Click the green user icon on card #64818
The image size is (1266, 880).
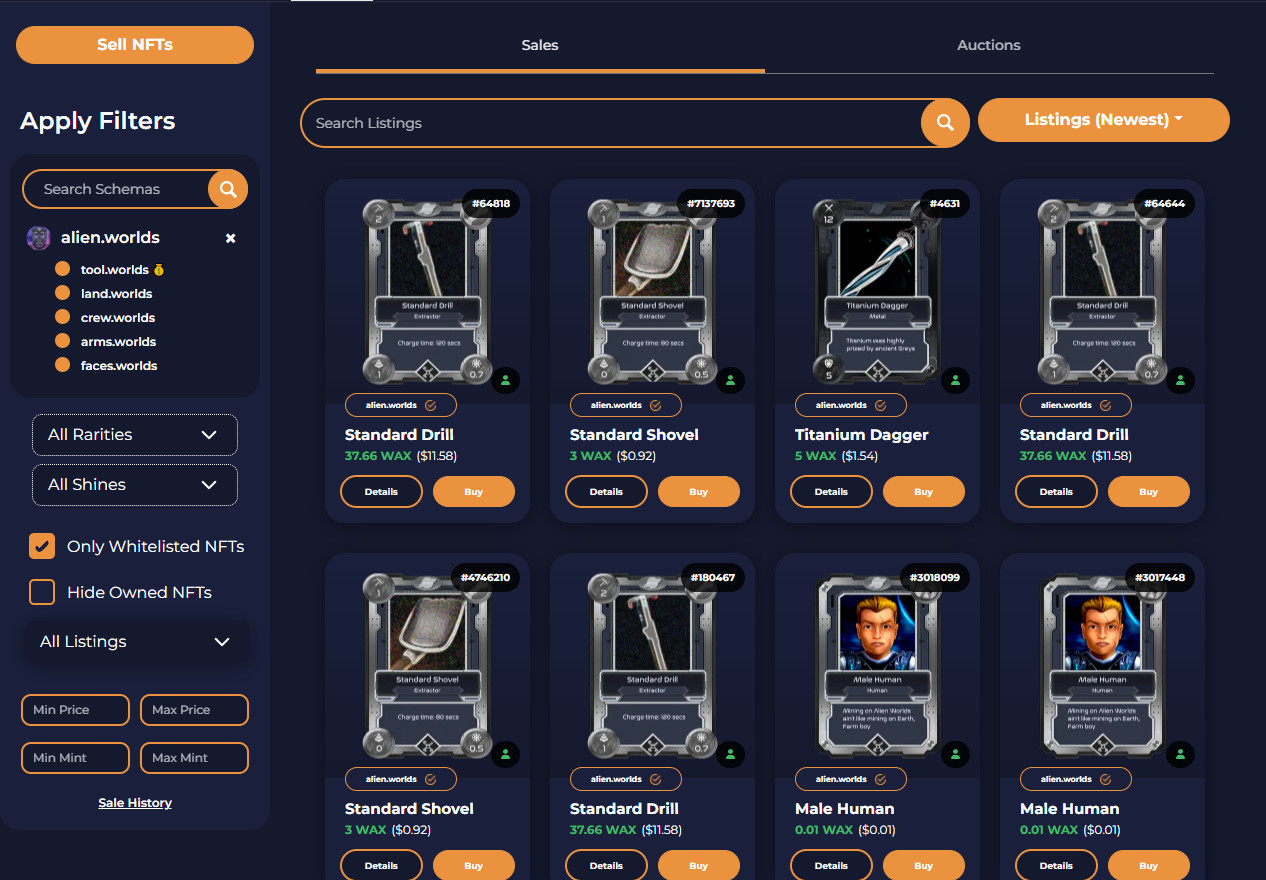(x=506, y=380)
